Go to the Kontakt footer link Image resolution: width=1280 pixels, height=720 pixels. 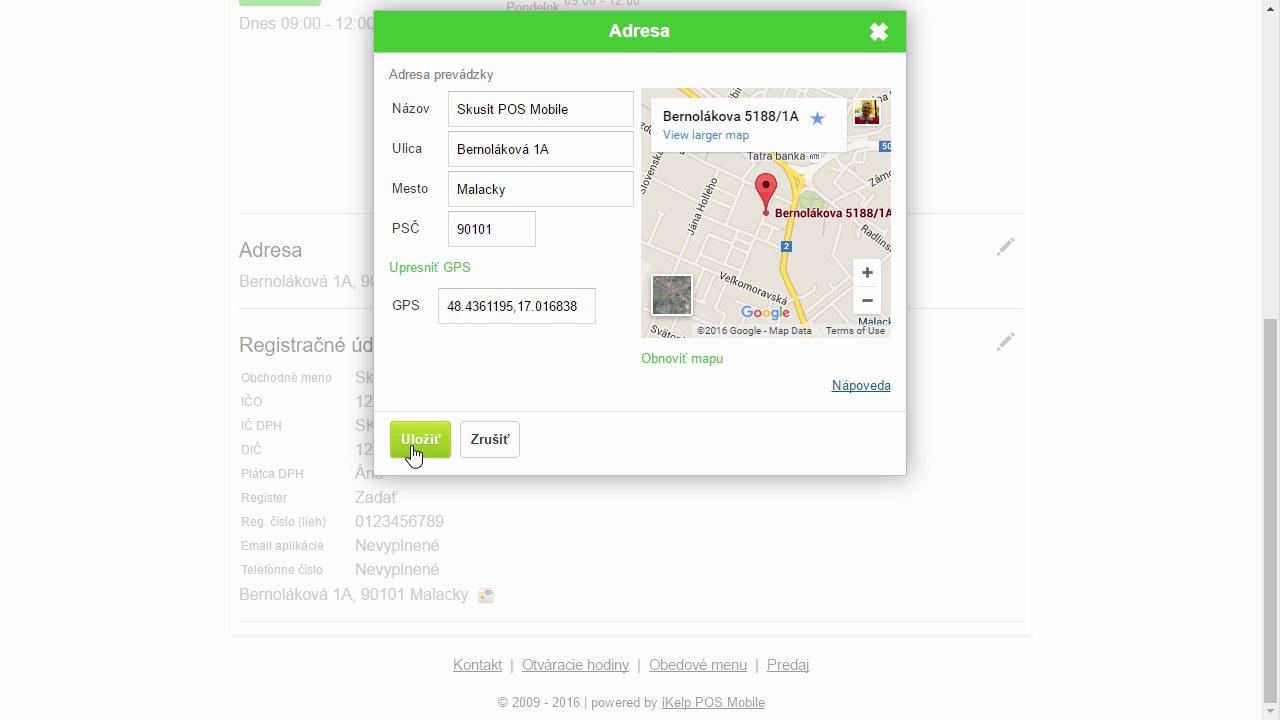click(477, 665)
